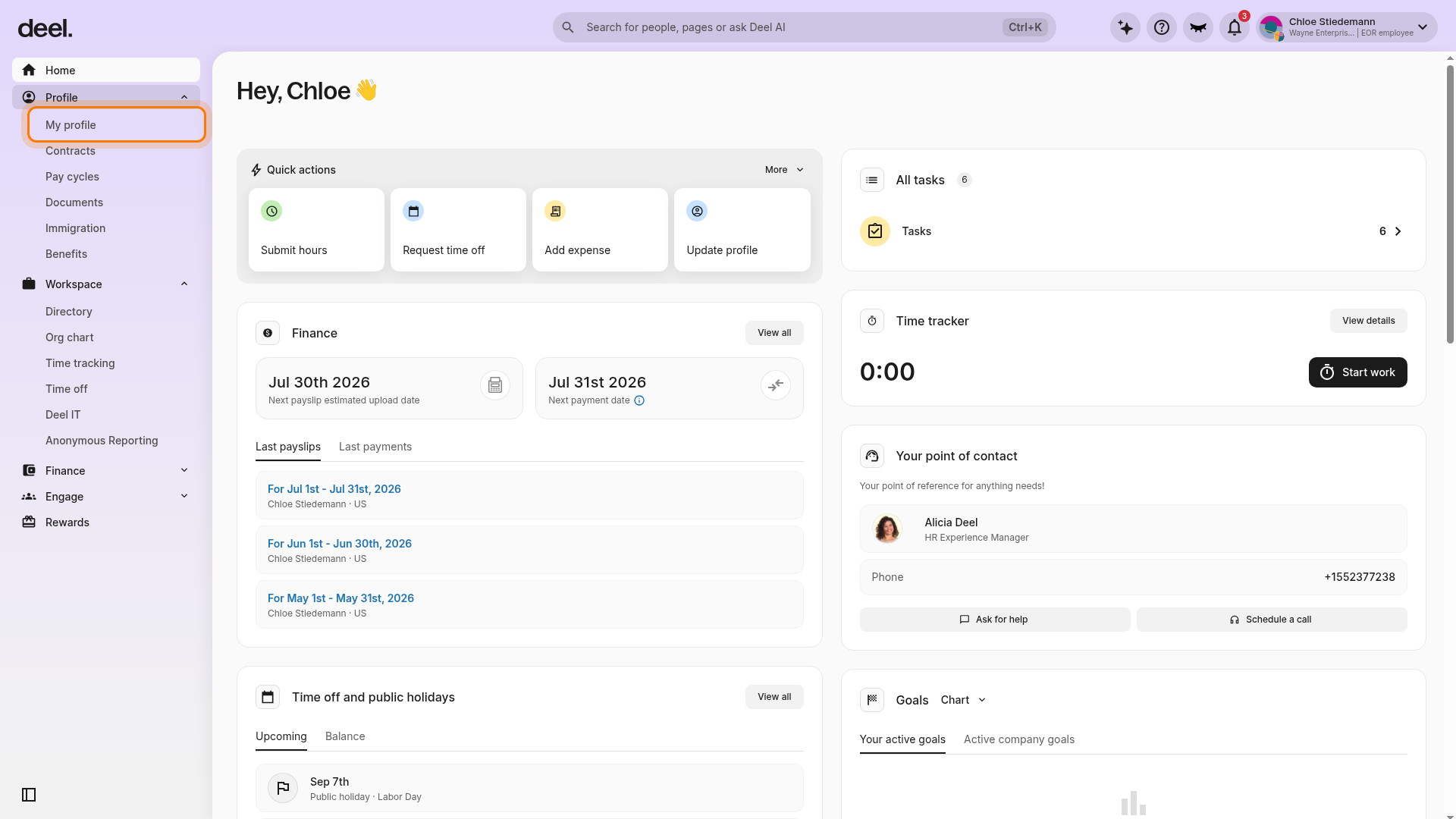The height and width of the screenshot is (819, 1456).
Task: Click Start work button
Action: (1358, 372)
